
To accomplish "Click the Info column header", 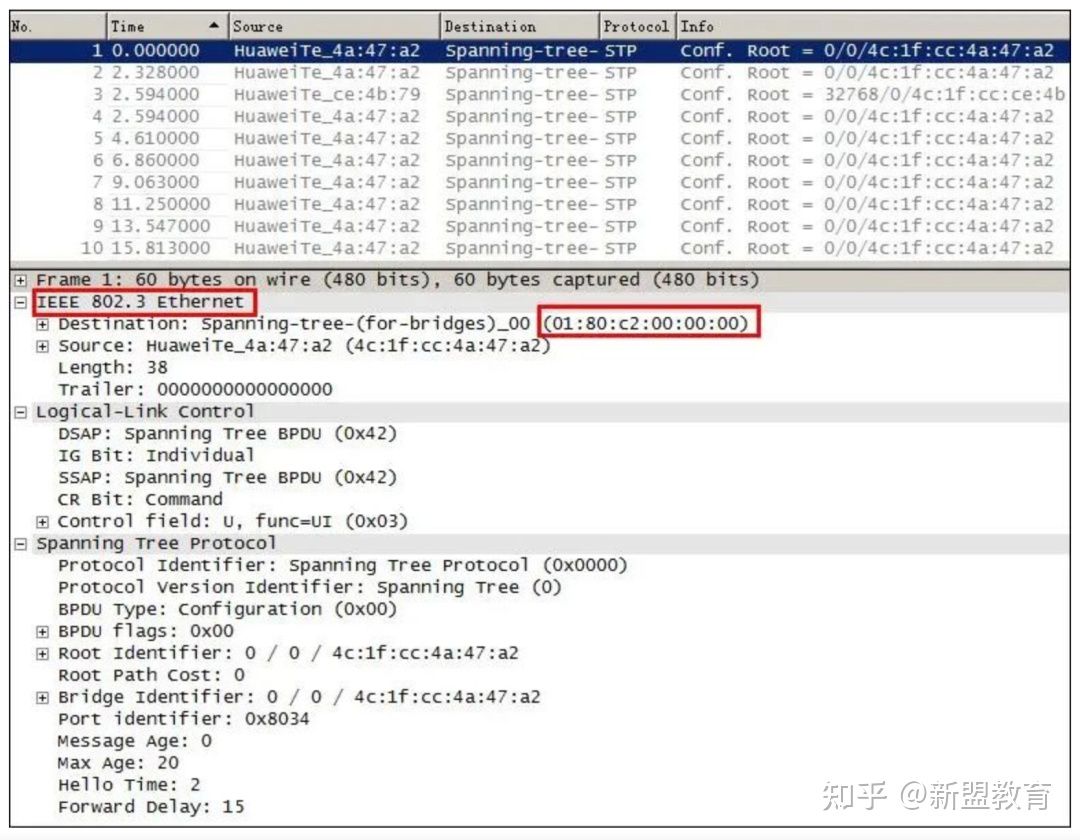I will (870, 27).
